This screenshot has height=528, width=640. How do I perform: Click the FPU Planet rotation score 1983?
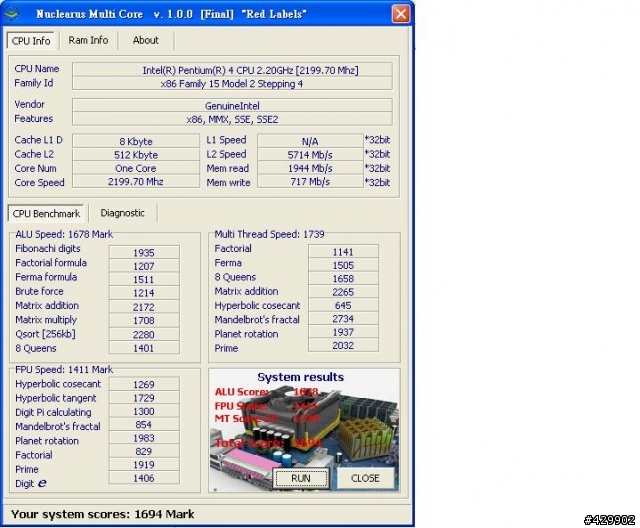pyautogui.click(x=144, y=438)
